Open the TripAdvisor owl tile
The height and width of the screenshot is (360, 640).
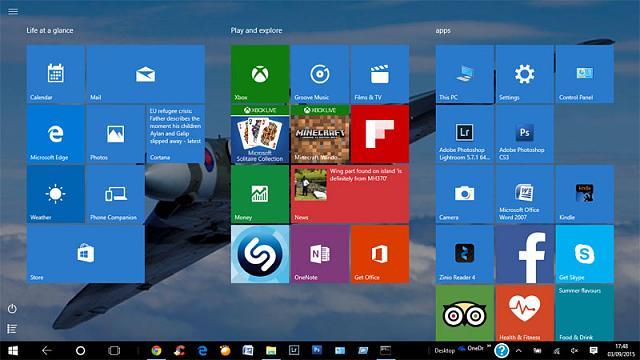(464, 313)
